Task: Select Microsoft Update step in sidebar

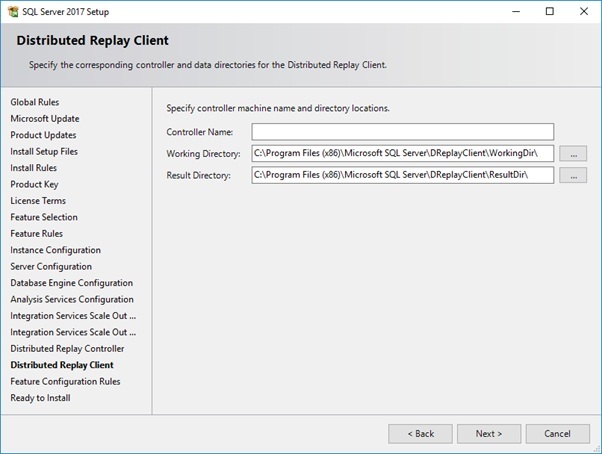Action: pos(45,119)
